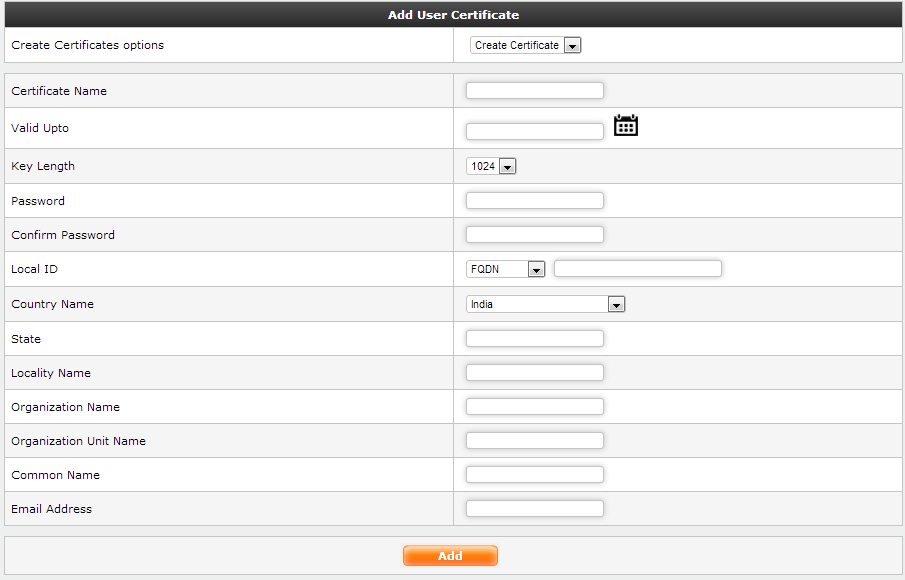Image resolution: width=905 pixels, height=580 pixels.
Task: Click the Organization Unit Name field
Action: tap(535, 441)
